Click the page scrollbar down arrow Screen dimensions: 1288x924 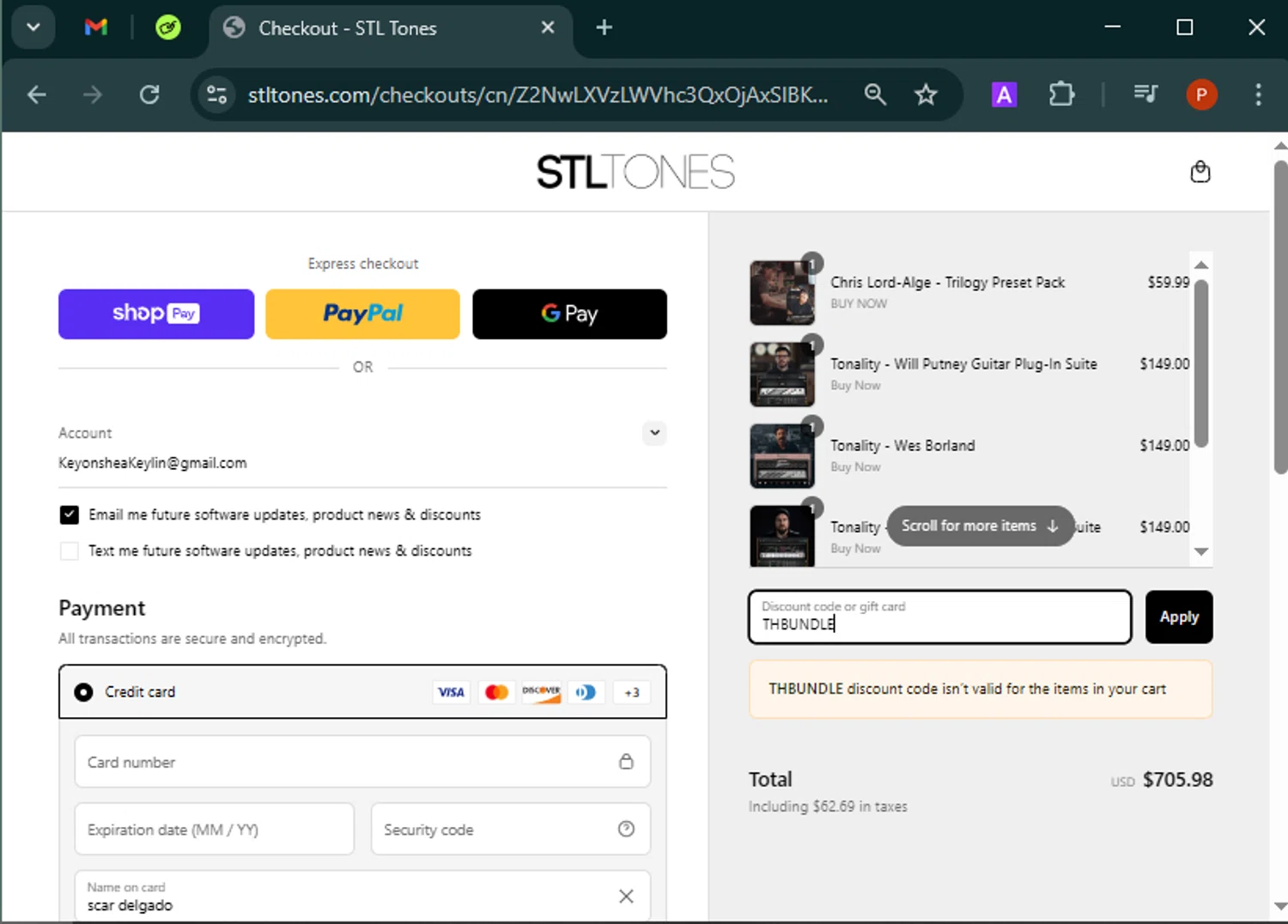1280,906
